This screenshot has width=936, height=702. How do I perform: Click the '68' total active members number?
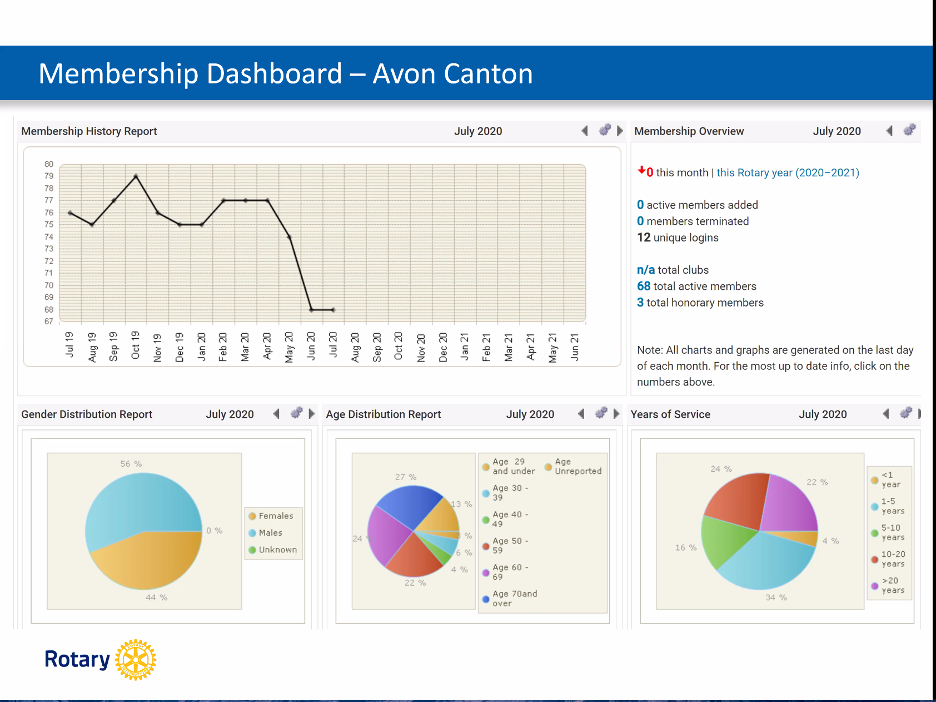643,286
